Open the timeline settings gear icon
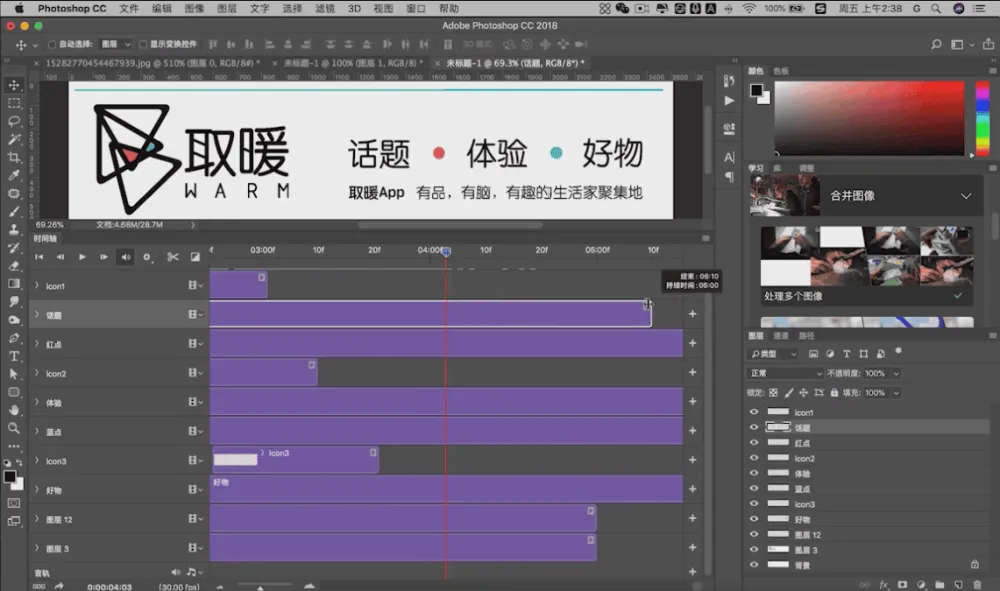Image resolution: width=1000 pixels, height=591 pixels. pyautogui.click(x=147, y=257)
